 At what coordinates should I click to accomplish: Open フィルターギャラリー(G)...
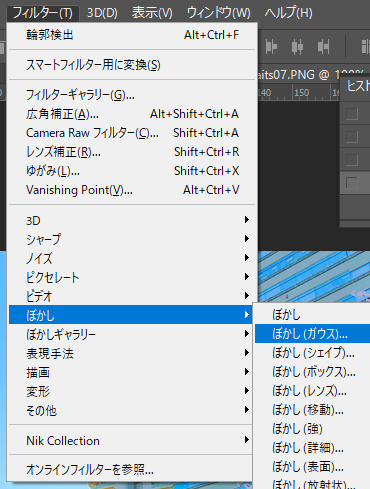click(132, 95)
